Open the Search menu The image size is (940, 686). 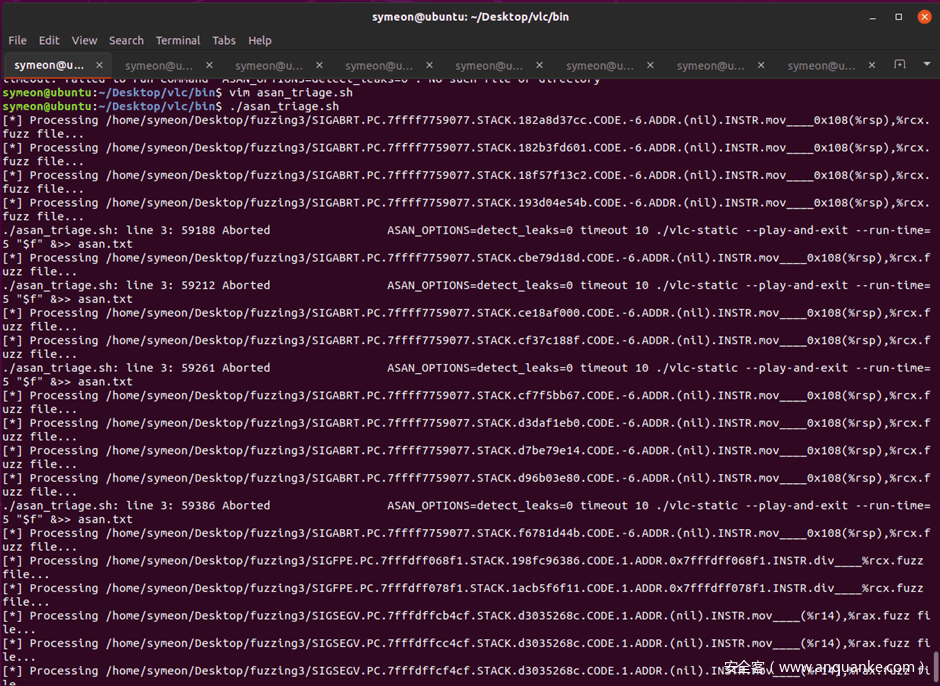(126, 41)
